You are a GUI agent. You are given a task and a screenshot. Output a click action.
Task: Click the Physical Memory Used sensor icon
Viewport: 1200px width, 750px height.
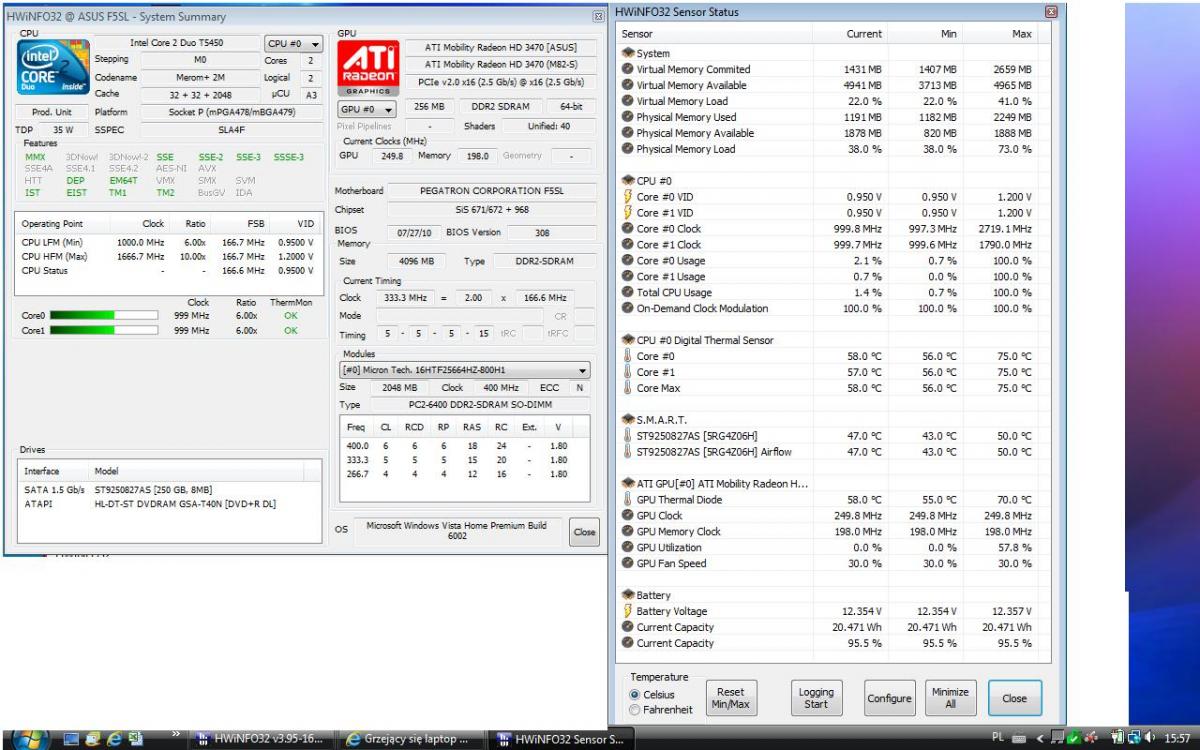click(628, 117)
